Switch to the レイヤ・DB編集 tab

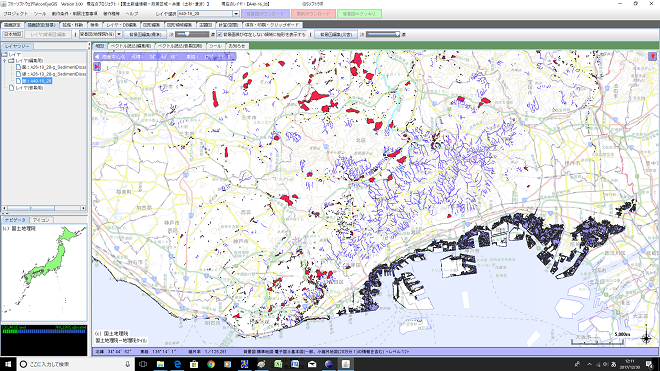pyautogui.click(x=121, y=25)
